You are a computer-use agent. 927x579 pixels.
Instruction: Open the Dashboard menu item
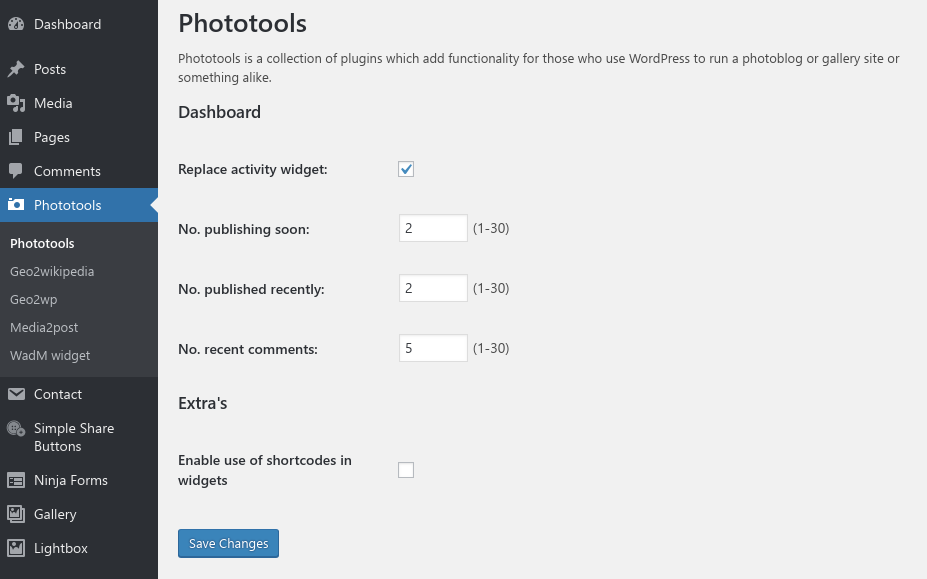(x=79, y=24)
